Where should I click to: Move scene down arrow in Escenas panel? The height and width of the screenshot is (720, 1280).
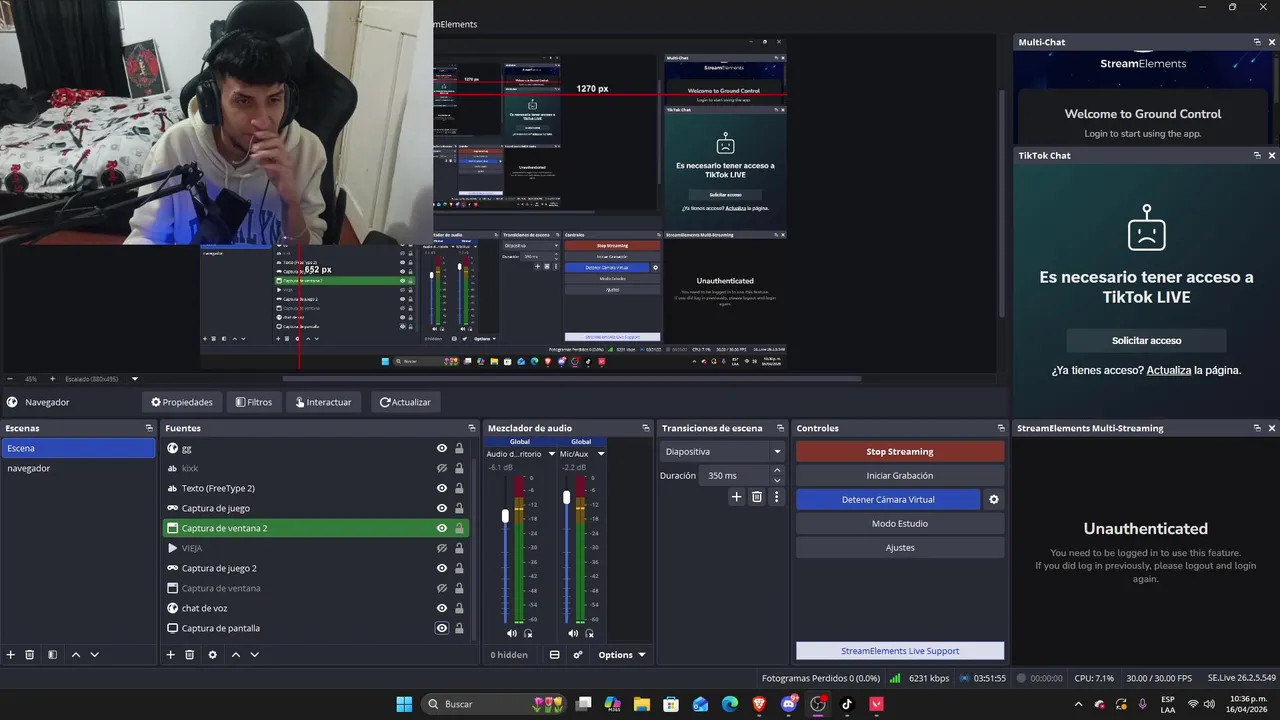(94, 655)
